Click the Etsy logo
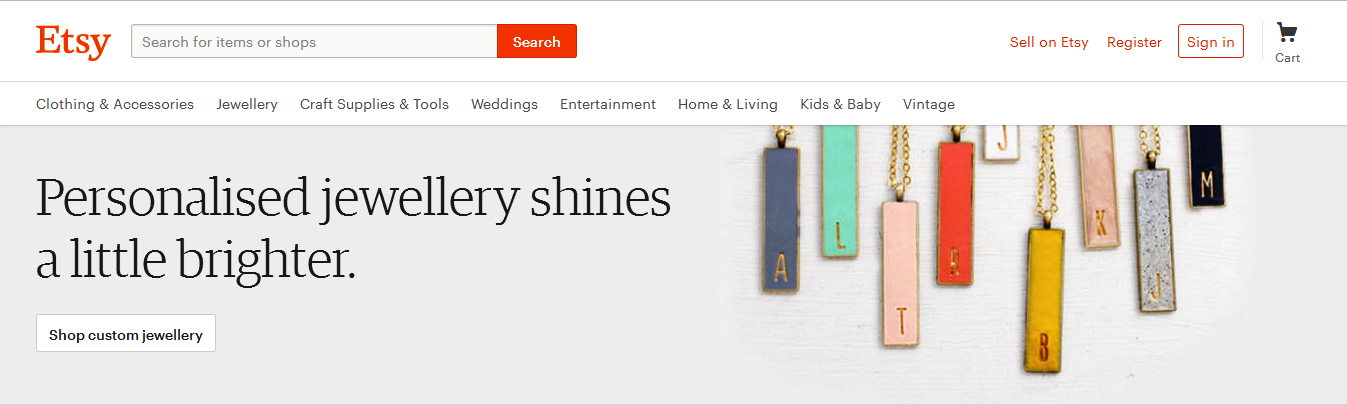Image resolution: width=1347 pixels, height=405 pixels. click(73, 42)
